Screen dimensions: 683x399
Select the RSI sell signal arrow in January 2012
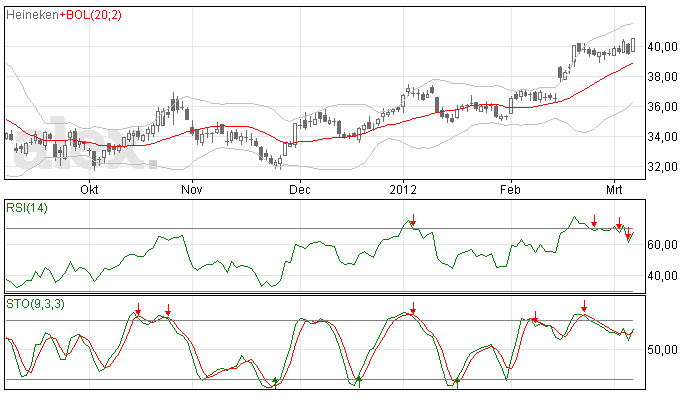coord(413,220)
